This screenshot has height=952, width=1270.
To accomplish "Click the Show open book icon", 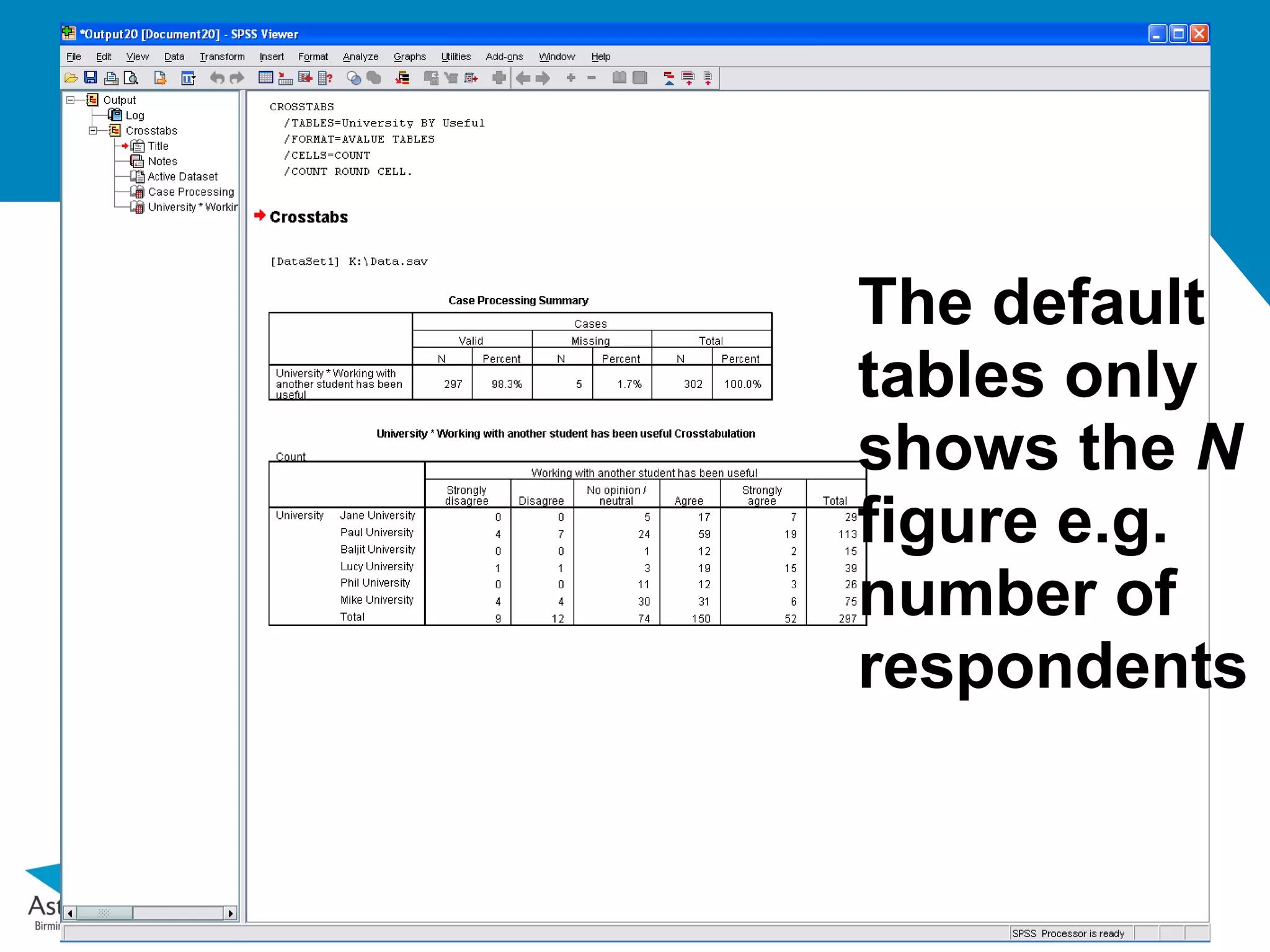I will click(x=619, y=78).
